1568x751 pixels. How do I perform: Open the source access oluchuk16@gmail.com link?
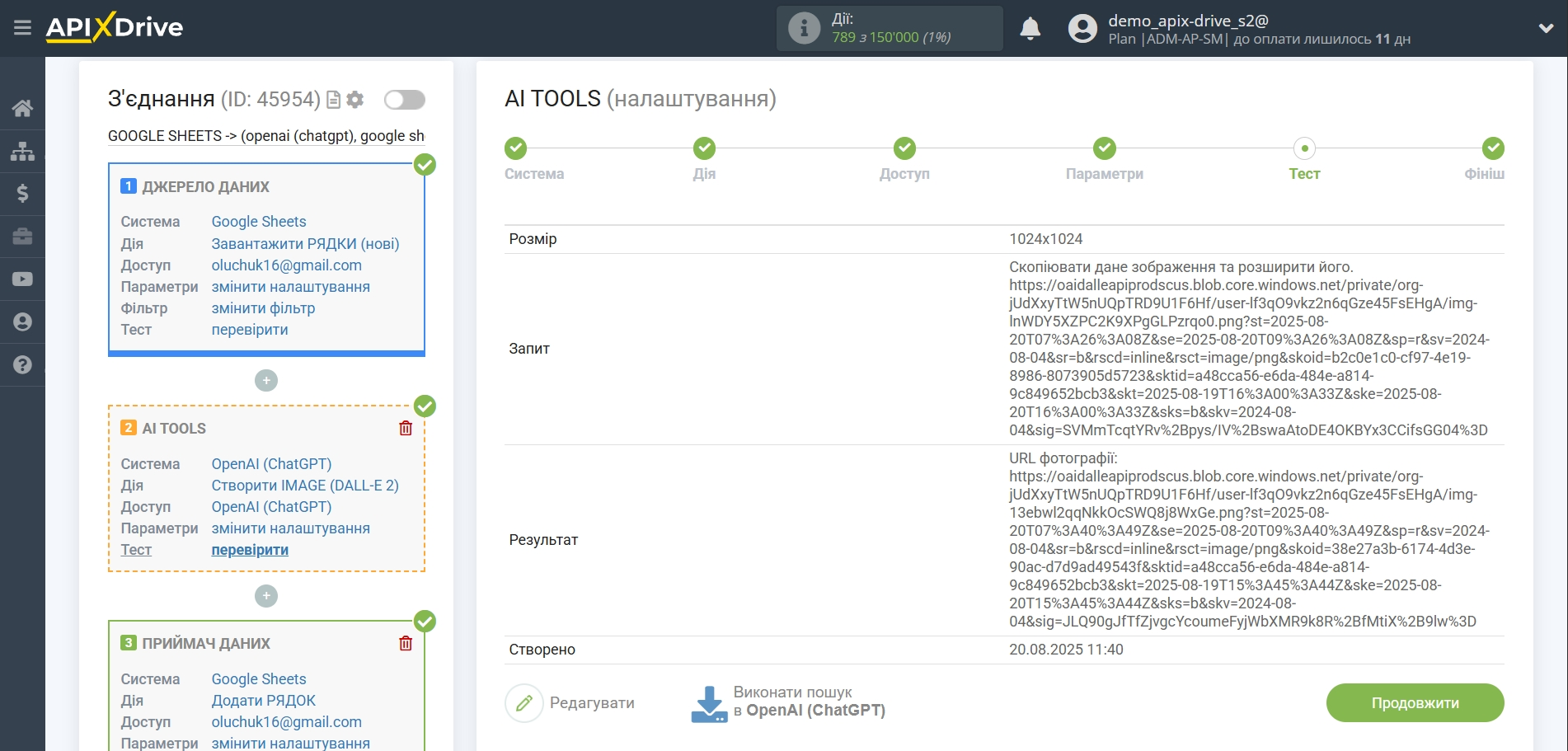point(287,265)
